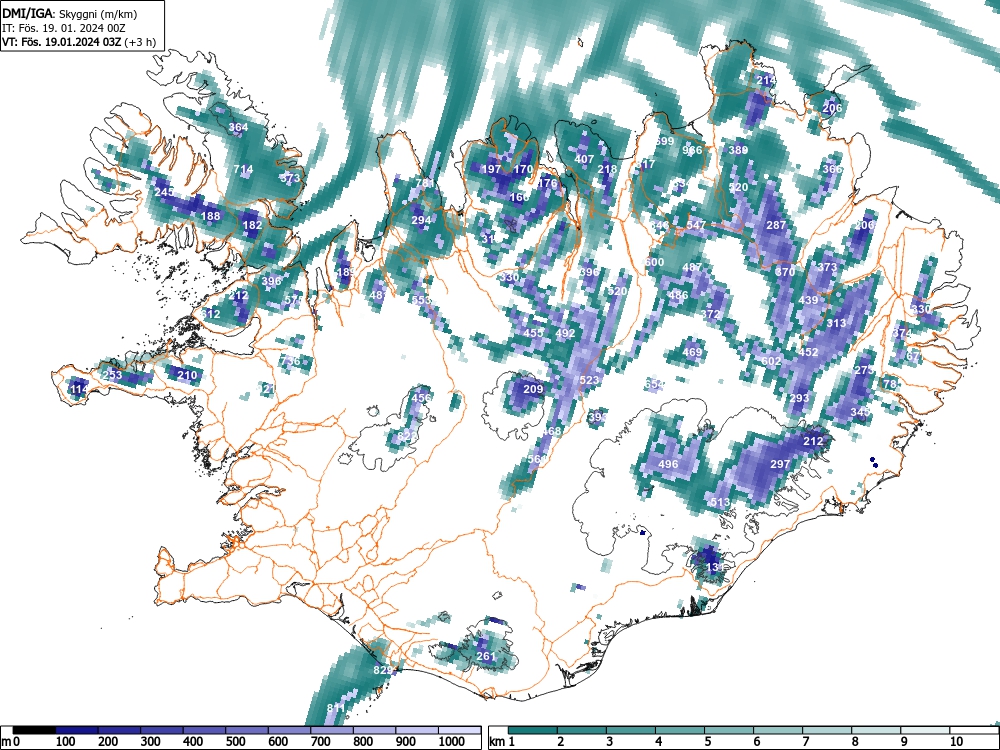Click the darkest teal swatch in km legend
This screenshot has width=1000, height=750.
tap(533, 730)
